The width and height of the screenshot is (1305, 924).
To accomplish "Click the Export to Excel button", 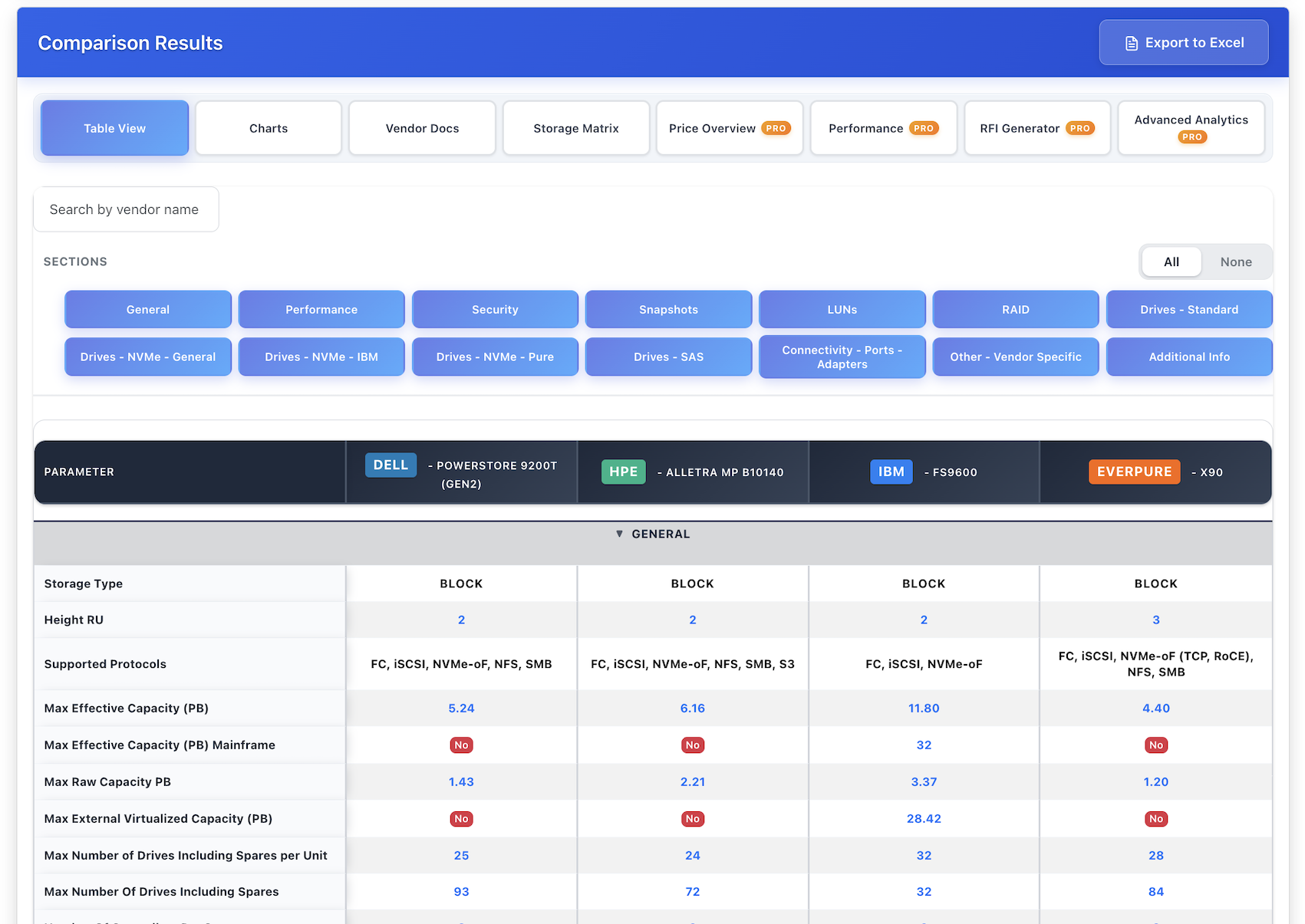I will coord(1184,43).
